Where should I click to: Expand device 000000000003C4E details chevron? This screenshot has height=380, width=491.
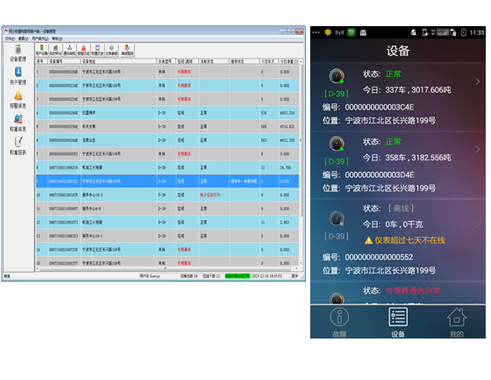click(x=477, y=82)
